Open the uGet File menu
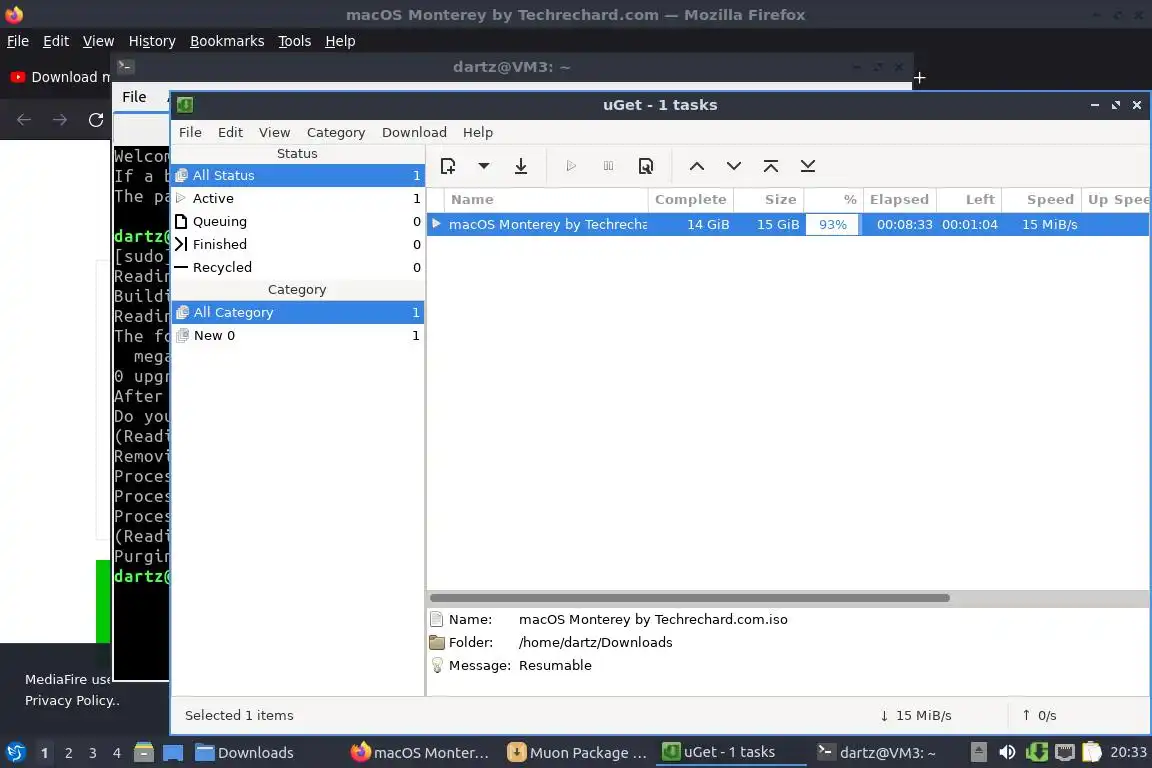 pos(190,132)
